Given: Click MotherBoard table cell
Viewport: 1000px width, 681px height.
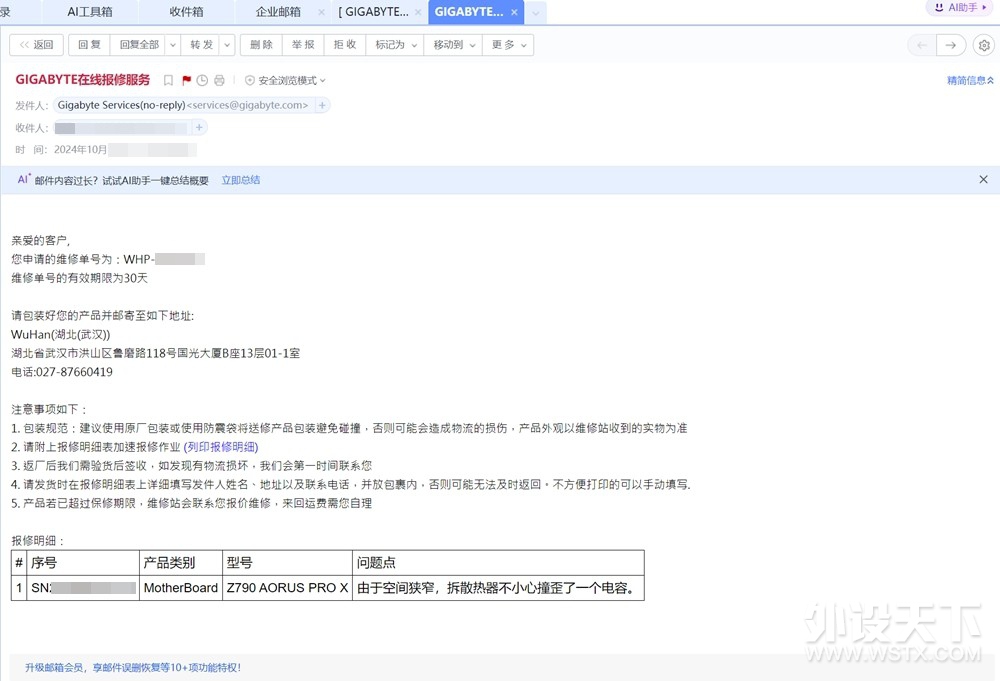Looking at the screenshot, I should (180, 588).
